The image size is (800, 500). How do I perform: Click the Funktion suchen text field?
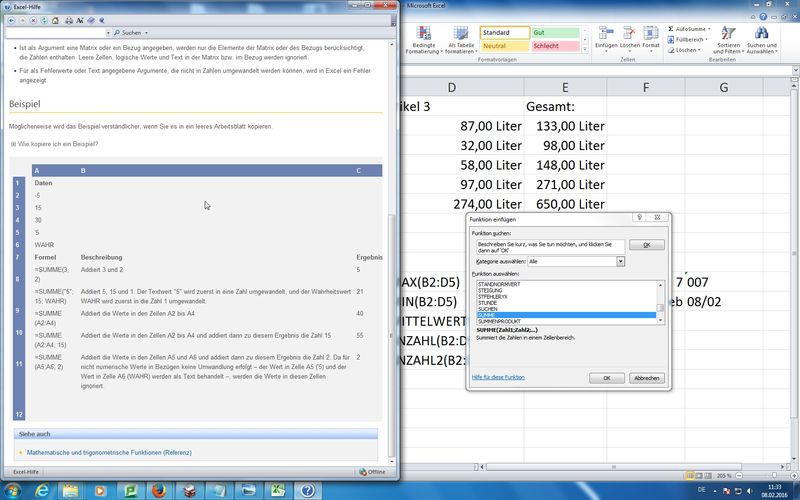pos(549,245)
